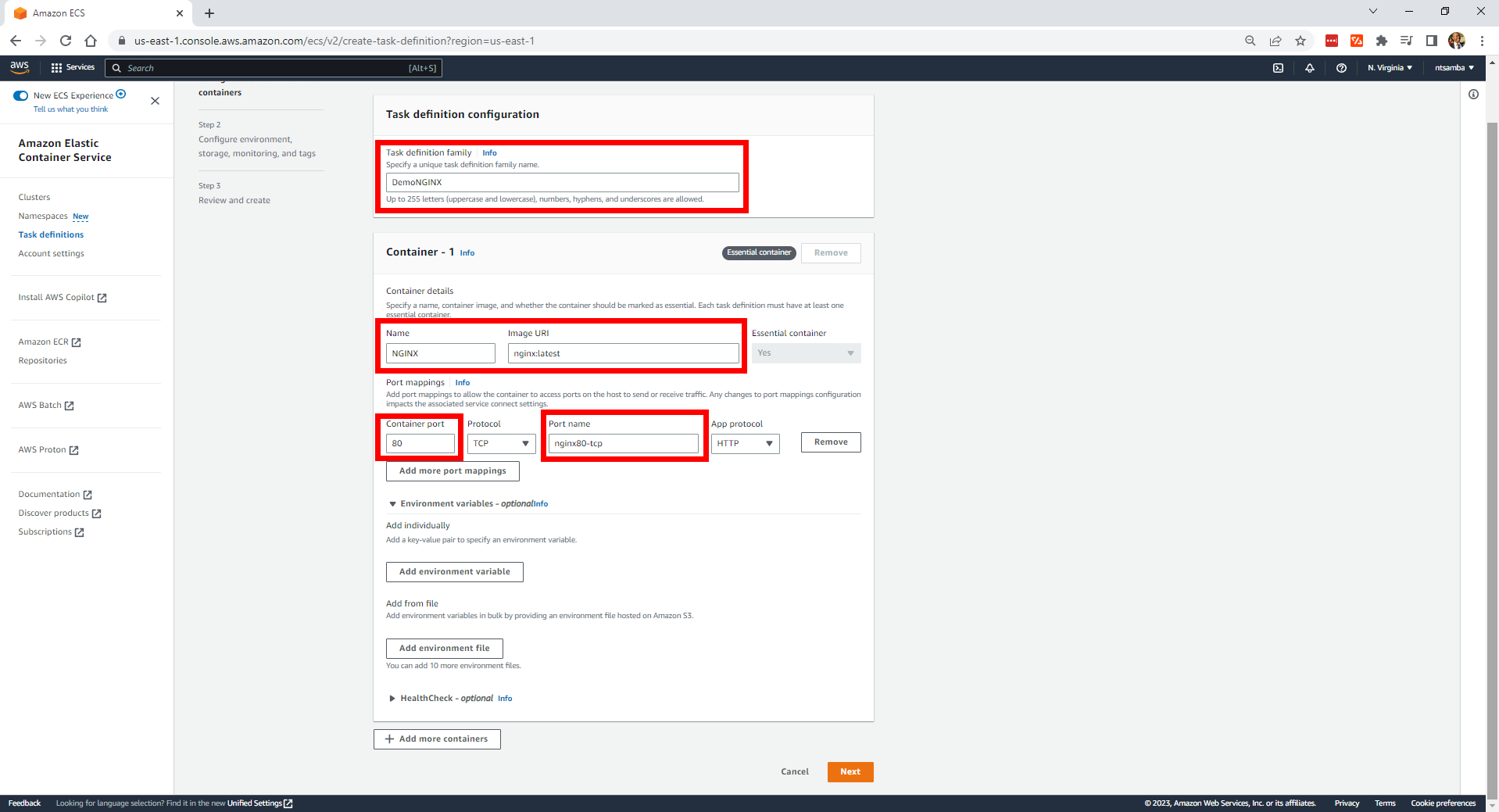
Task: Open Info link next to Port mappings
Action: (463, 383)
